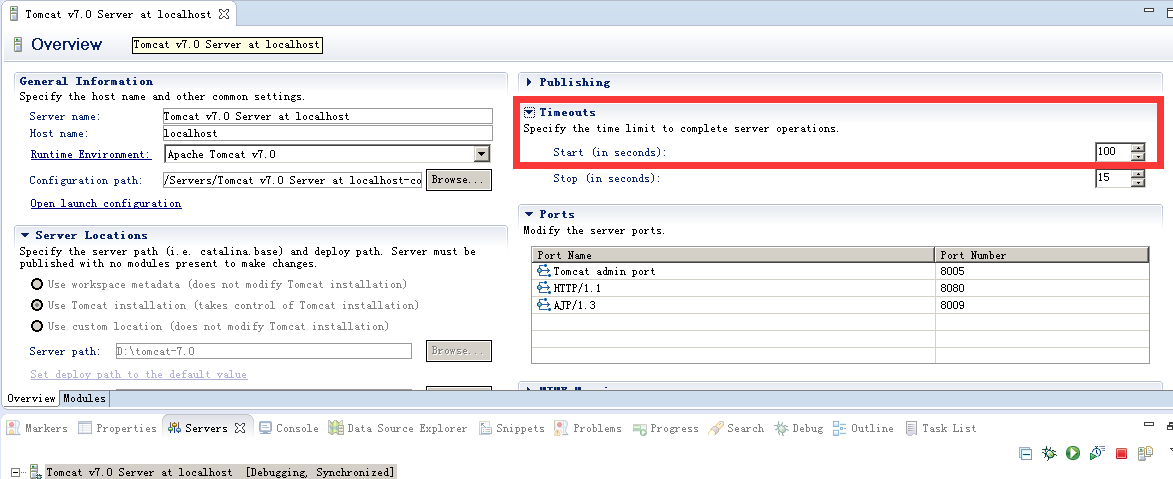Increase the Start timeout value

pyautogui.click(x=1138, y=147)
